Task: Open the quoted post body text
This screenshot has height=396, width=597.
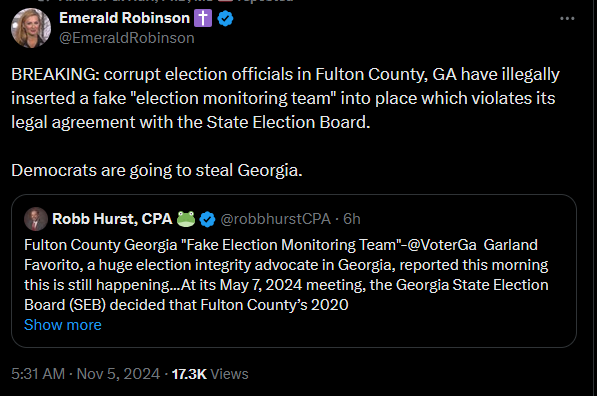Action: 286,275
